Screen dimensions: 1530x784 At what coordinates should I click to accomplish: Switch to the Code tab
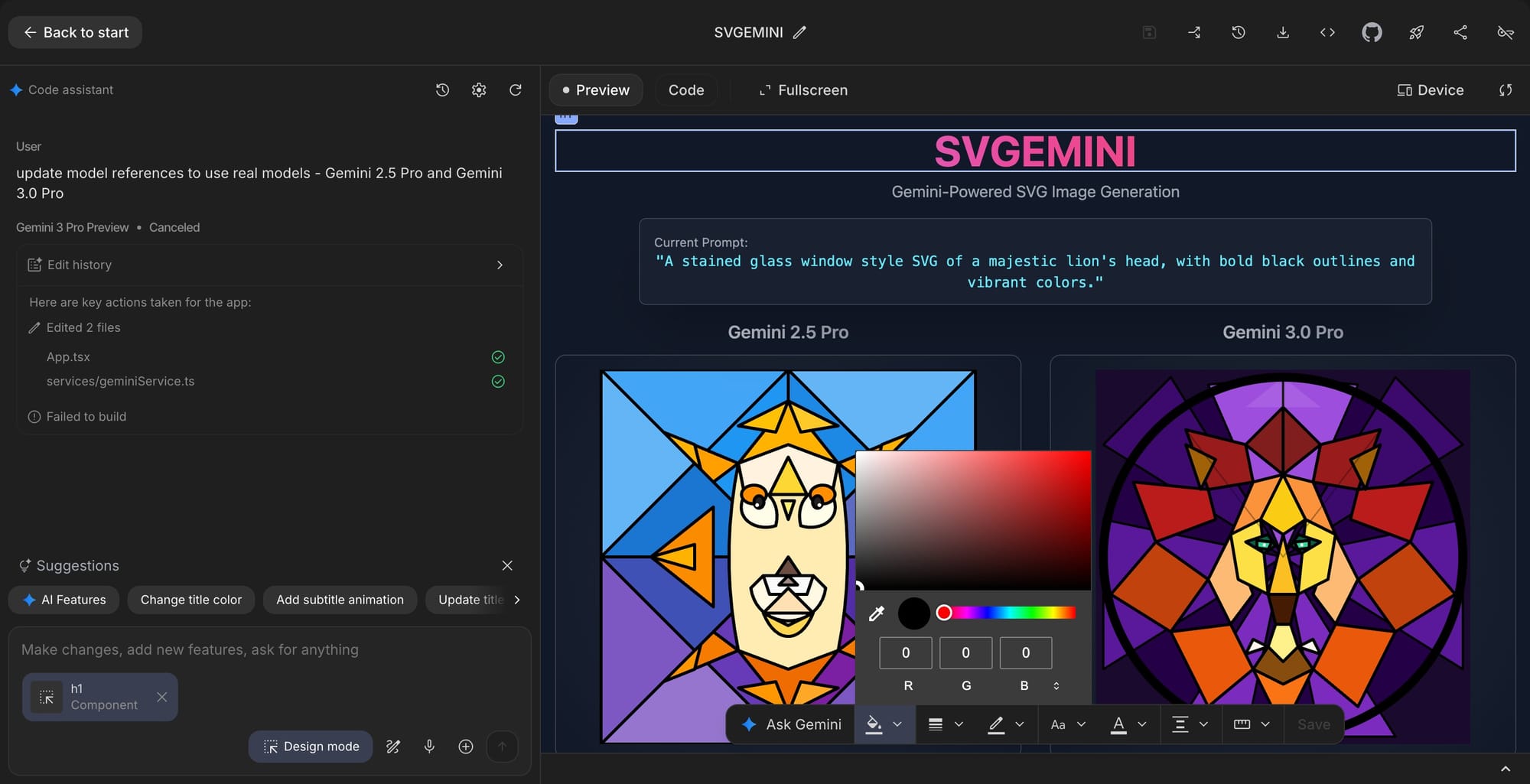click(685, 89)
